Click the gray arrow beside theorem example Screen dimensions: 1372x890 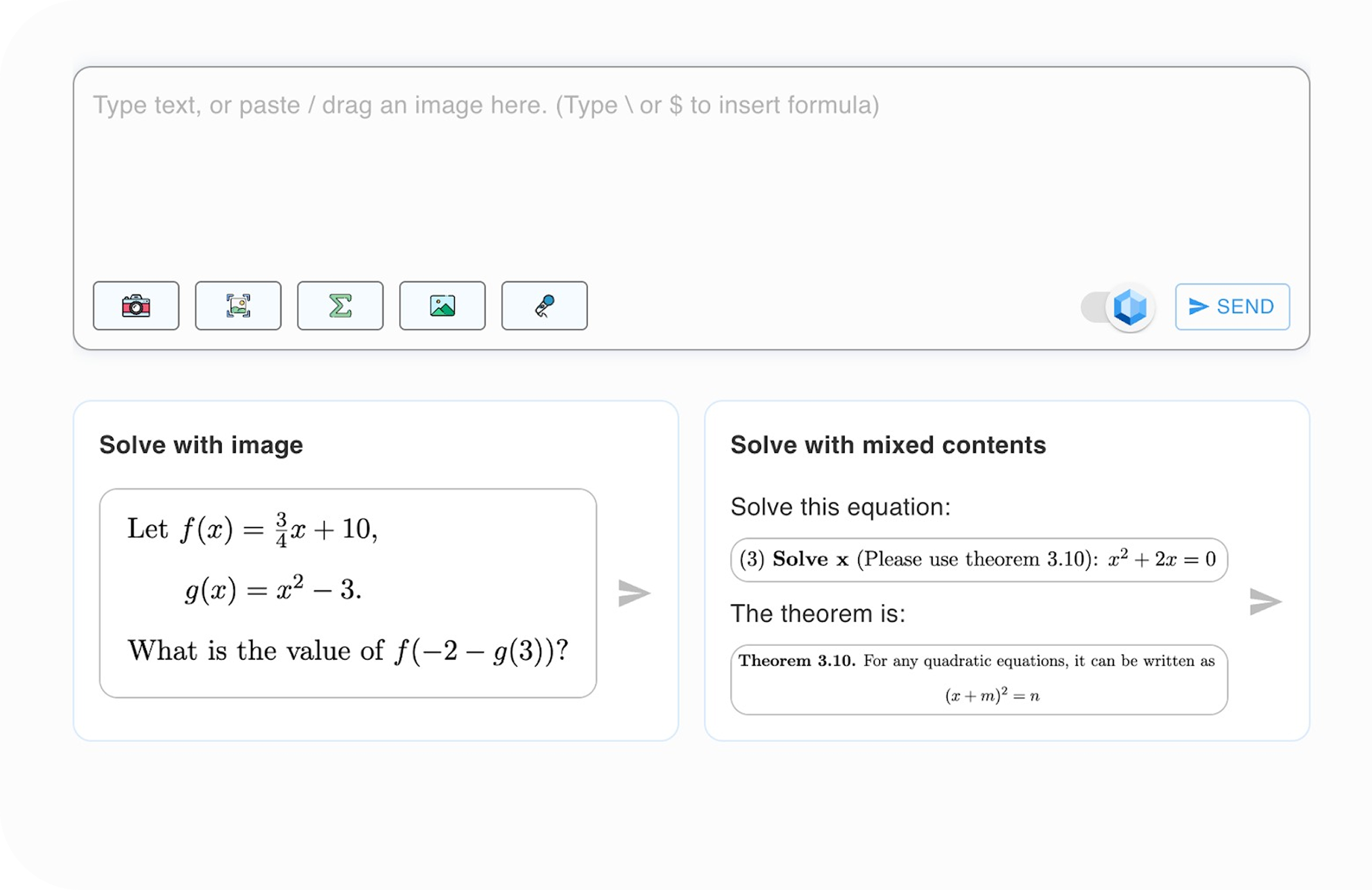coord(1265,601)
